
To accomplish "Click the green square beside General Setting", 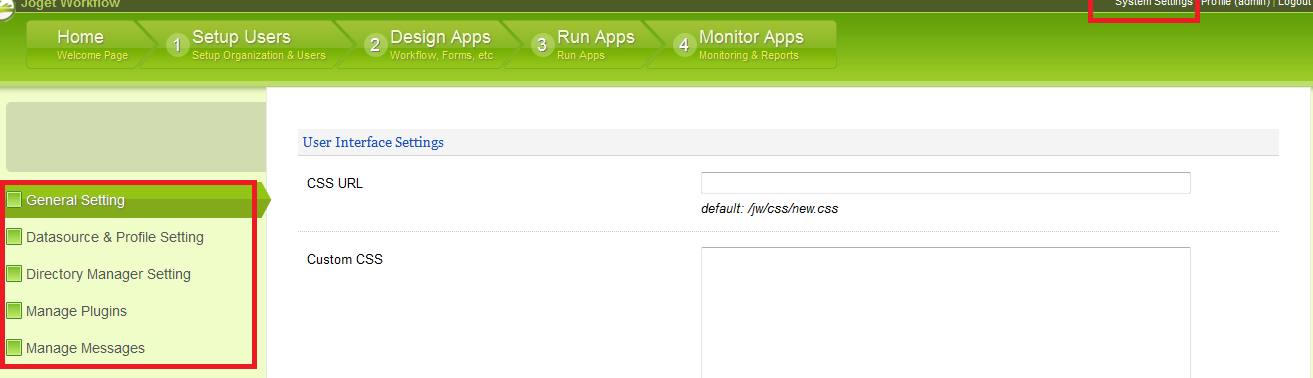I will 14,200.
